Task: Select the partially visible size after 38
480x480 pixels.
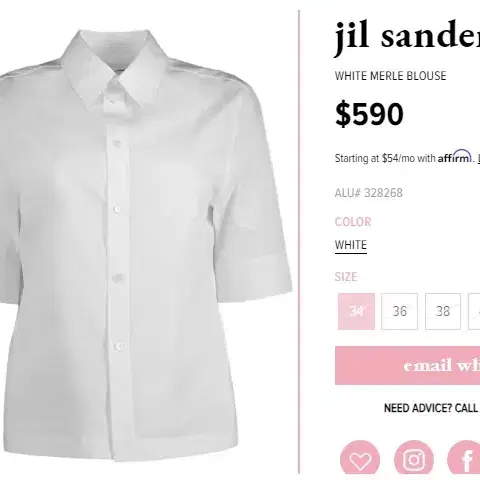Action: tap(474, 311)
